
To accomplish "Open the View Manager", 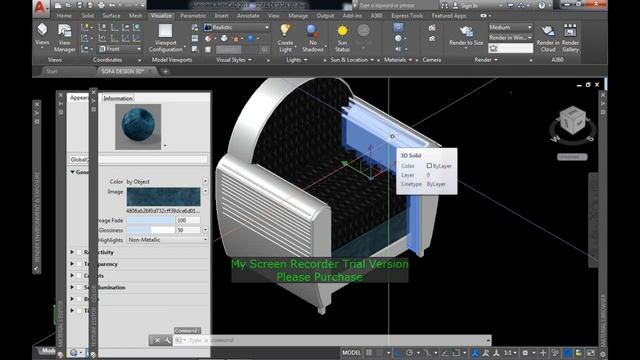I will pyautogui.click(x=64, y=38).
